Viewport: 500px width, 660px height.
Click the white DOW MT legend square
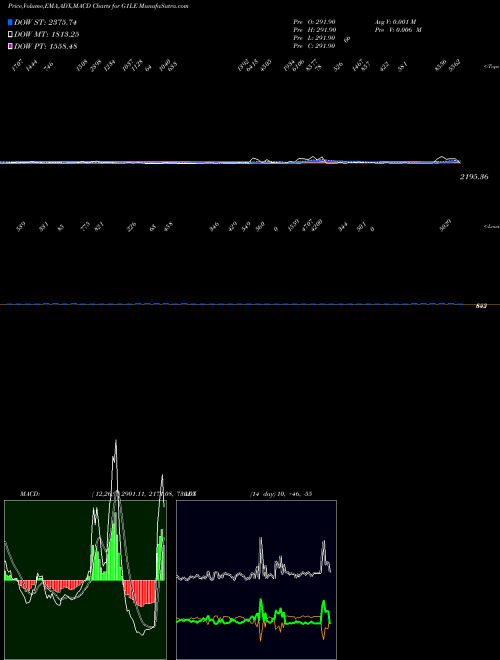(10, 35)
